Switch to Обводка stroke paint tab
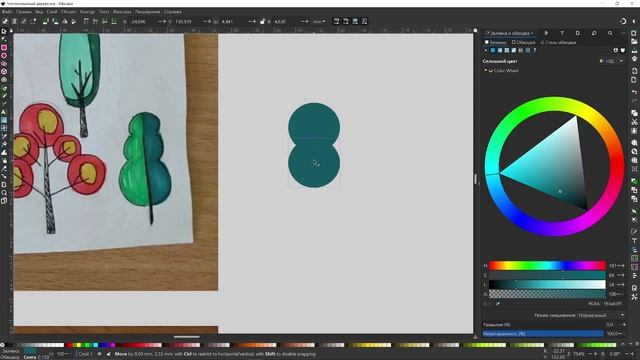640x360 pixels. coord(523,42)
